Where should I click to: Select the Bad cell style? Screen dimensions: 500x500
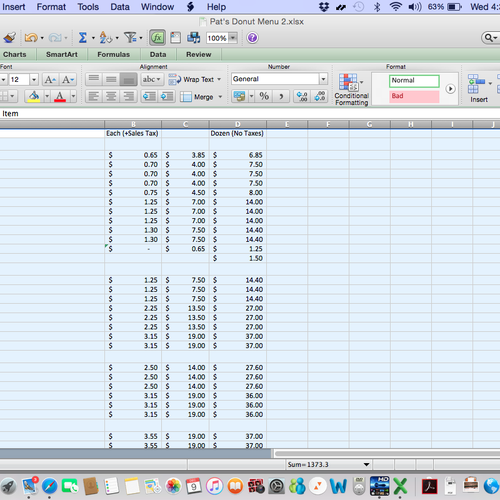414,96
